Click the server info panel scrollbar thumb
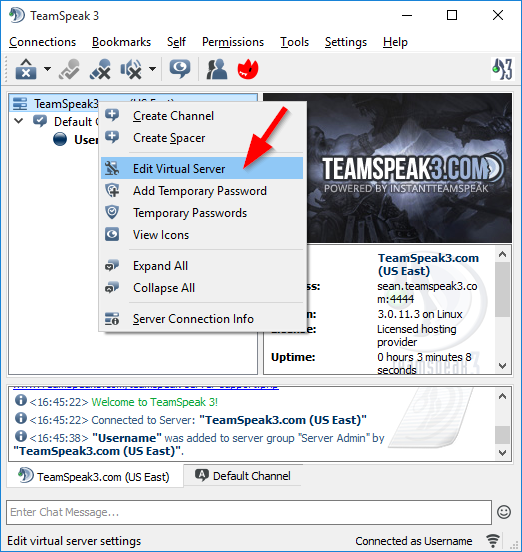This screenshot has width=522, height=552. [503, 289]
